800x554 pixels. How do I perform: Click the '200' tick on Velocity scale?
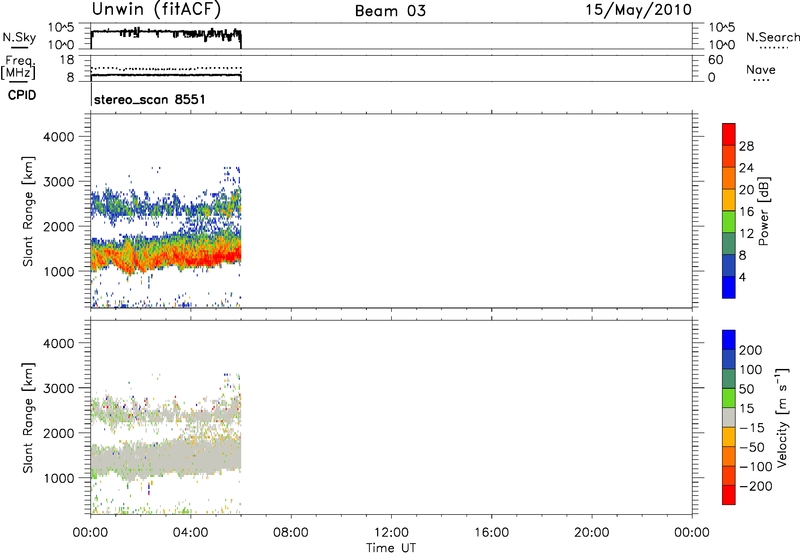tap(751, 350)
